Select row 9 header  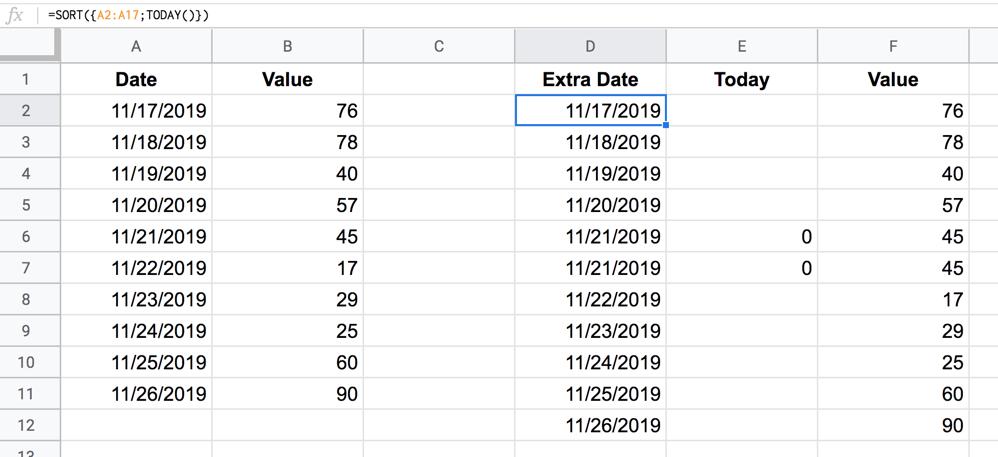[x=30, y=331]
